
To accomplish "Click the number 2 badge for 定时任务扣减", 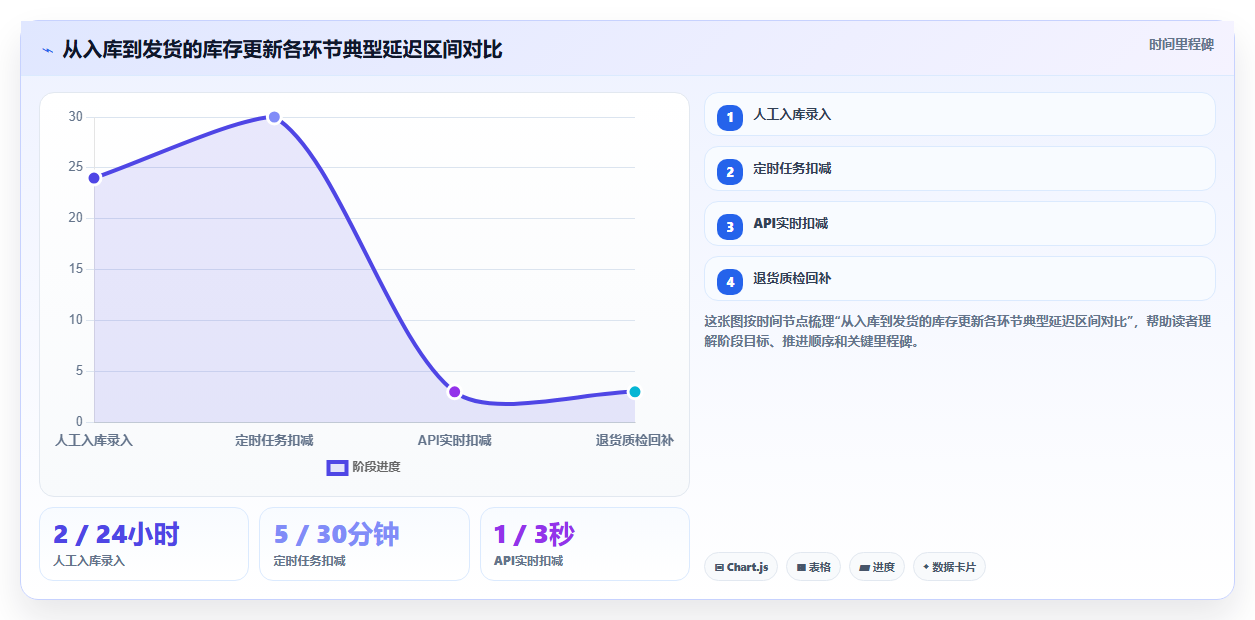I will (730, 171).
